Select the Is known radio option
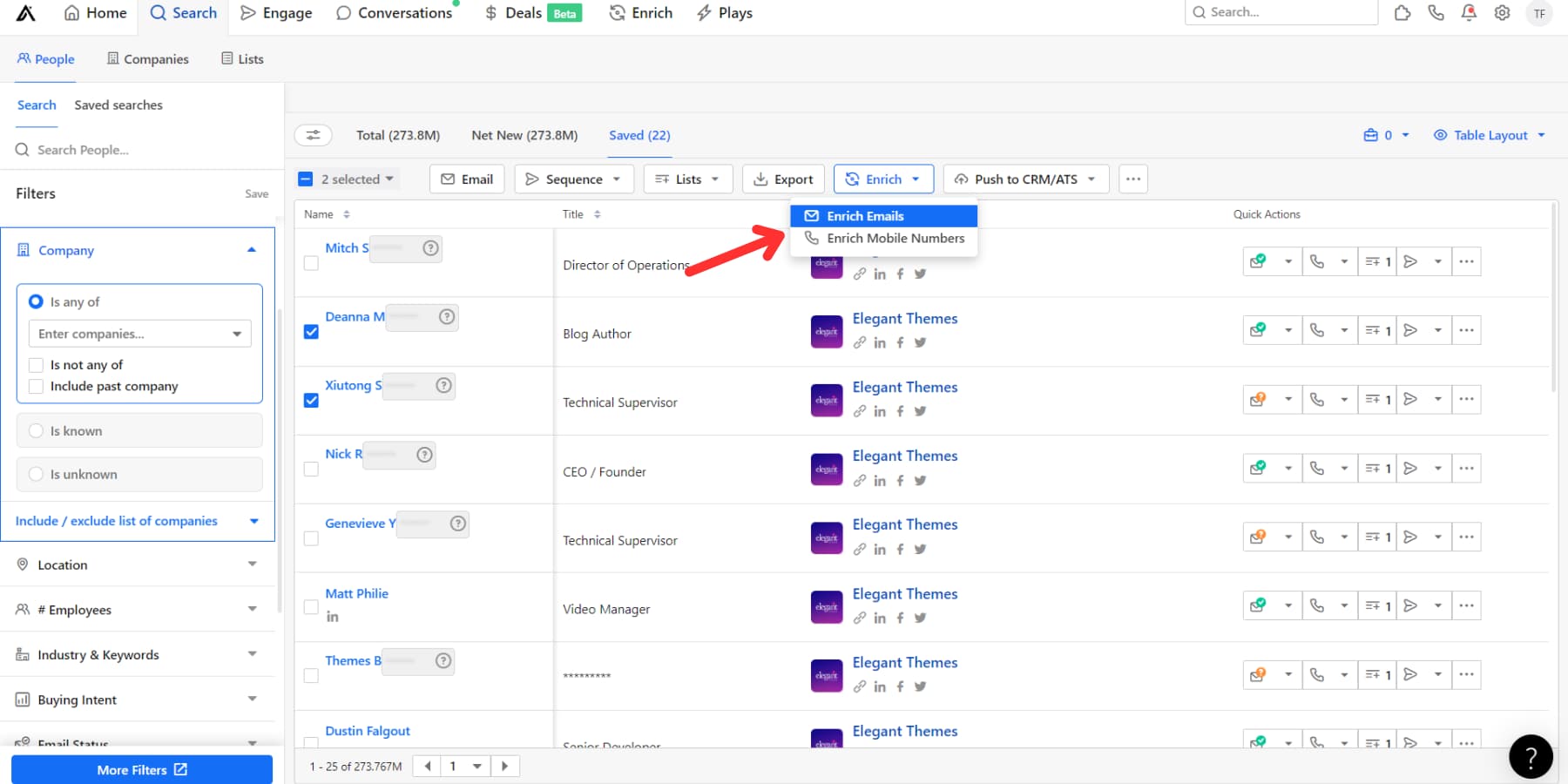The image size is (1568, 784). 37,431
